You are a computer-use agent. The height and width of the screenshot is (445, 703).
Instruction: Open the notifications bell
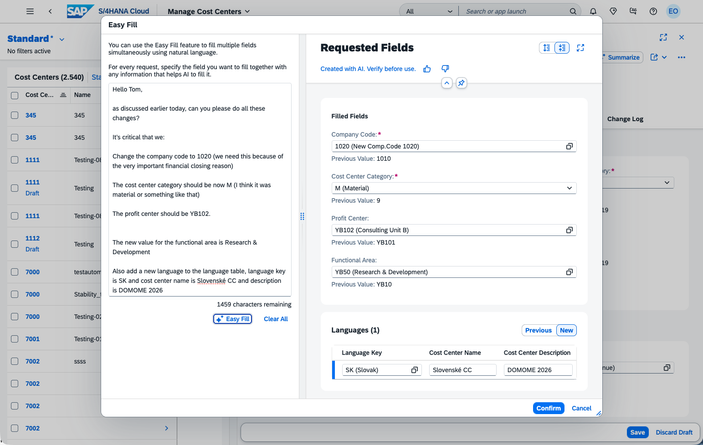click(x=593, y=11)
